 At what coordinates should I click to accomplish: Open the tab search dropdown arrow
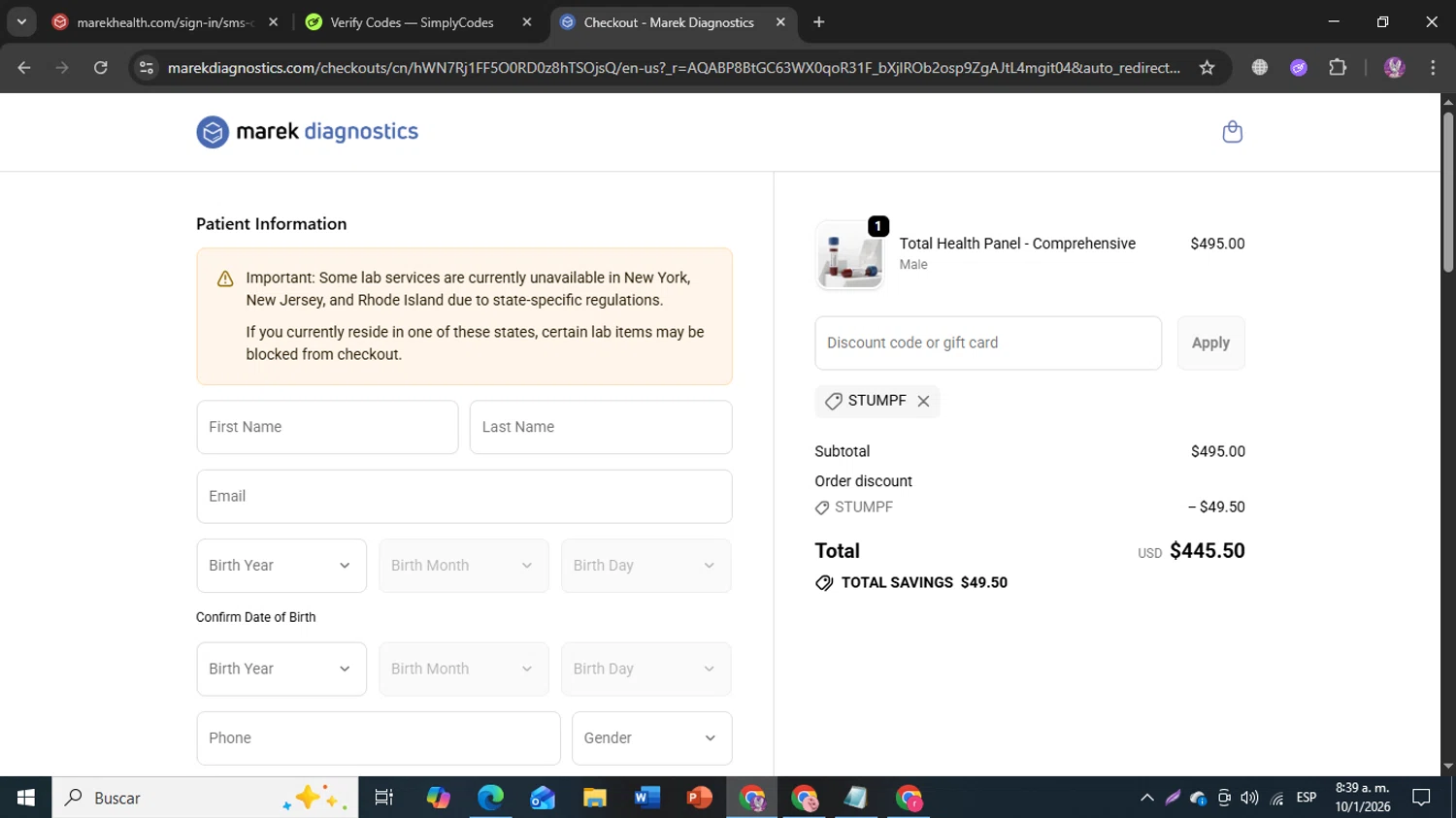[21, 21]
